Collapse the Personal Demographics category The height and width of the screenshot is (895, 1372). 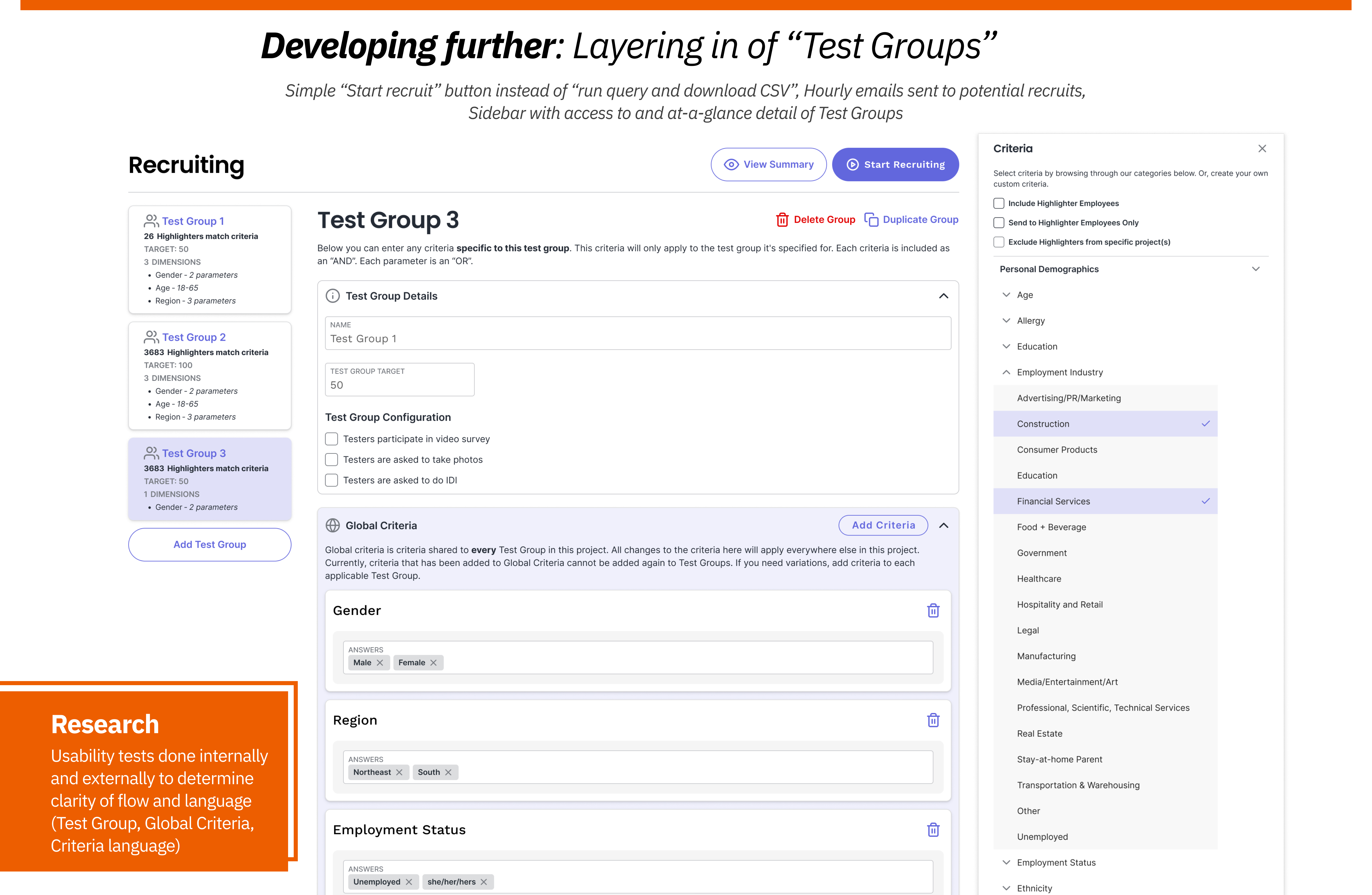pyautogui.click(x=1256, y=269)
